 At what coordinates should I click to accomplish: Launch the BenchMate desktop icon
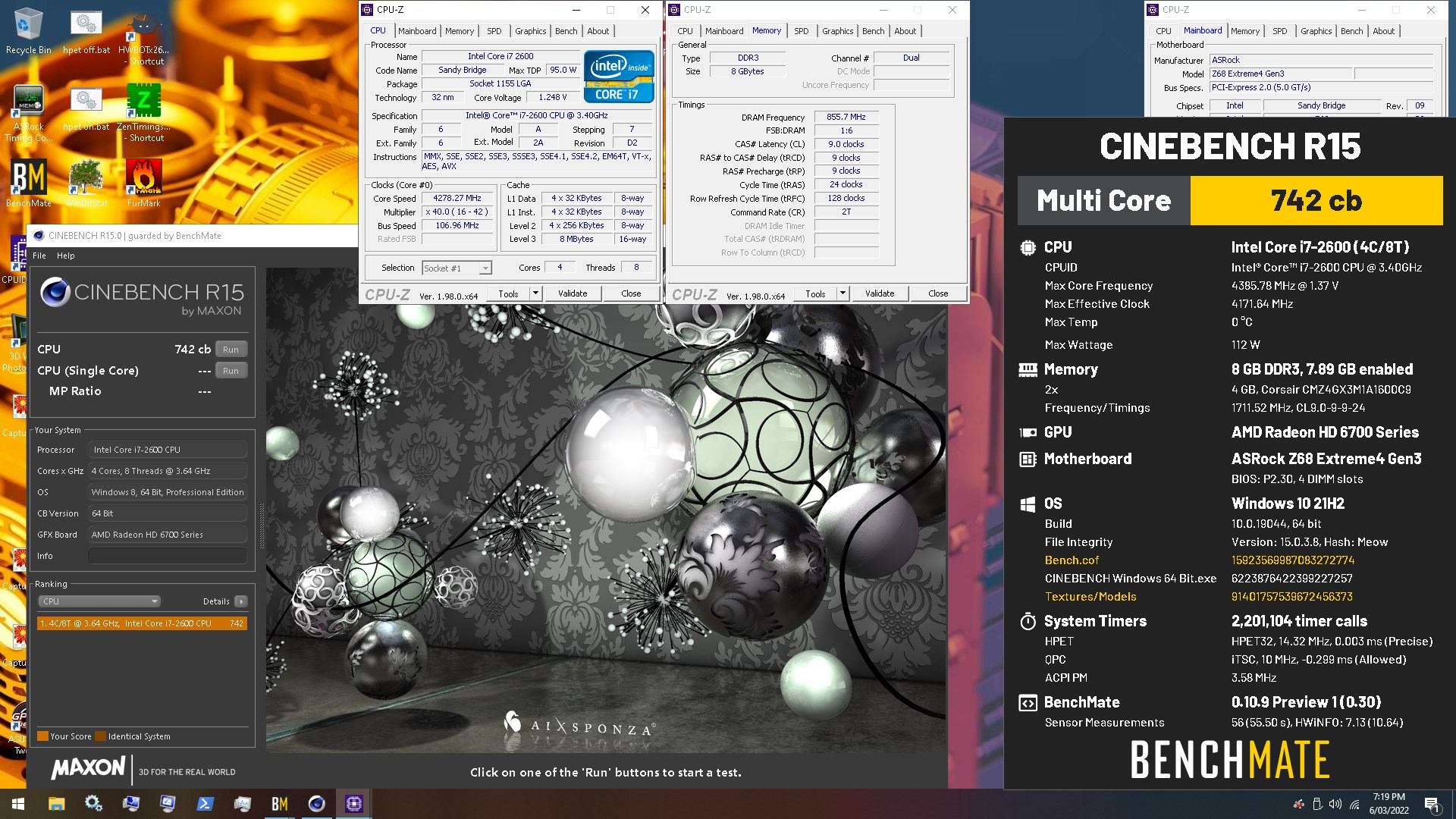[x=28, y=183]
